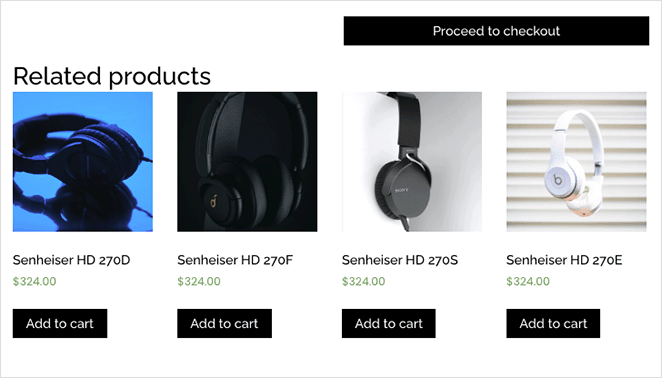Add Senheiser HD 270D to cart

[x=60, y=324]
